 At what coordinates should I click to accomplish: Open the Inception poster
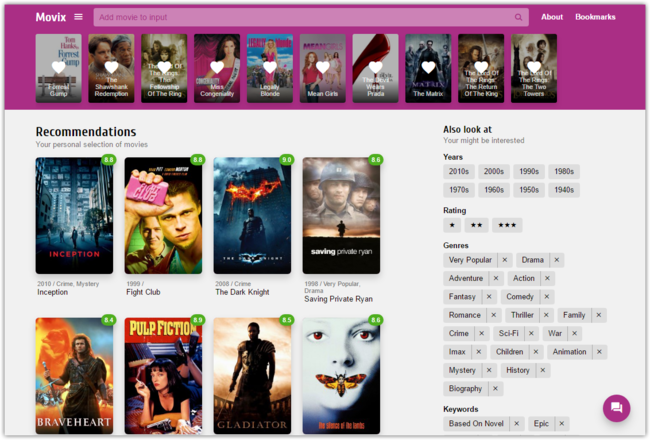pos(74,215)
